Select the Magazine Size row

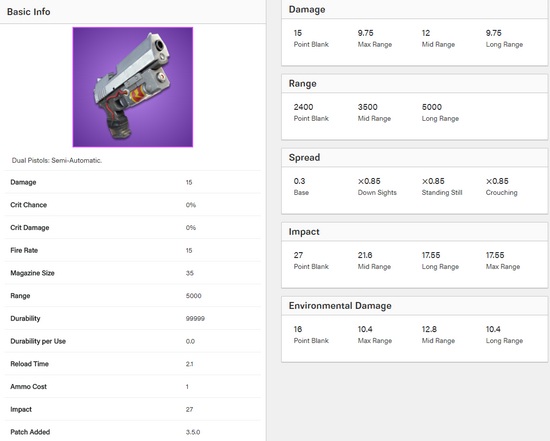pyautogui.click(x=132, y=273)
